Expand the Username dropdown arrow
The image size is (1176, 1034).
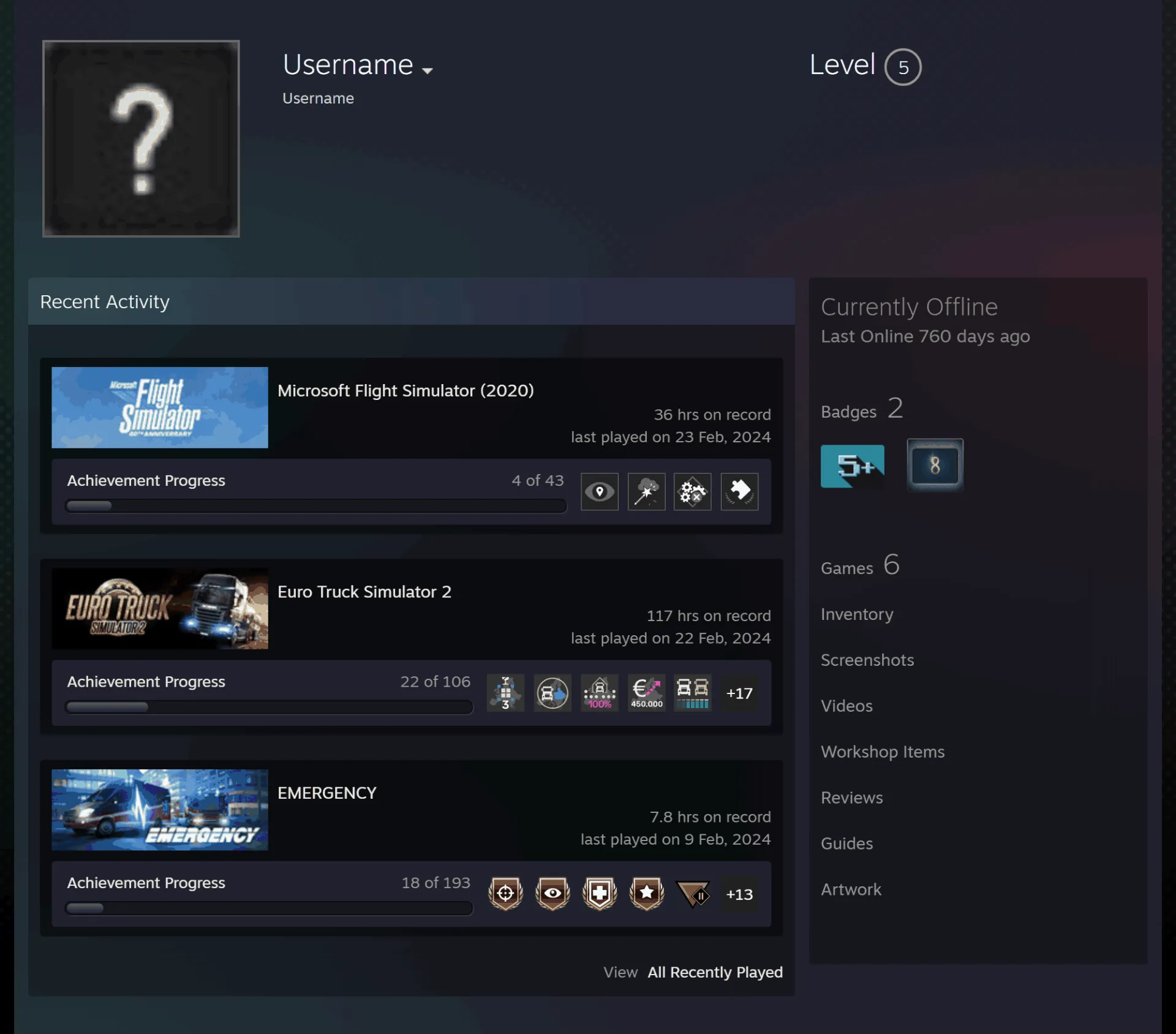[428, 70]
